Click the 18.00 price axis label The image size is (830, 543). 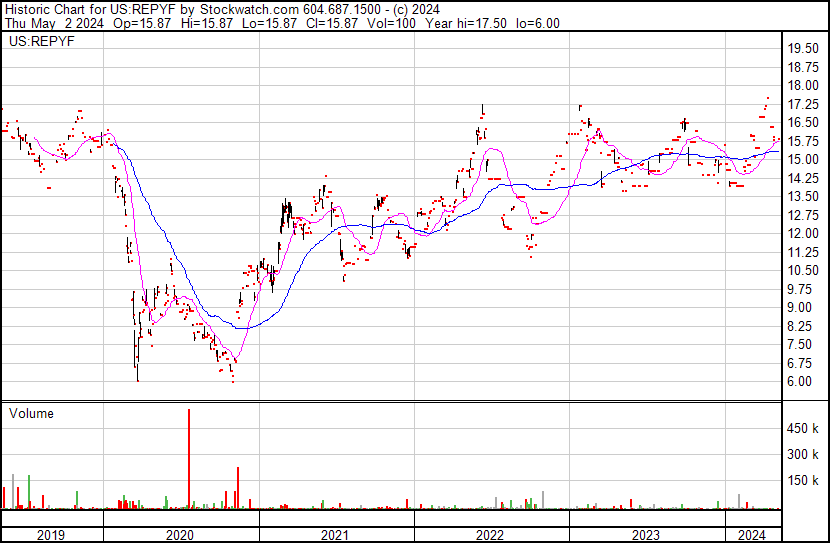pyautogui.click(x=803, y=86)
